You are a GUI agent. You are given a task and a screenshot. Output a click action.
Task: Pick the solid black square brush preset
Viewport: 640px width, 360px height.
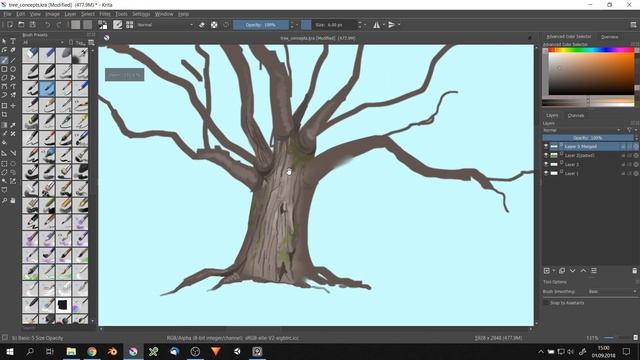(63, 305)
